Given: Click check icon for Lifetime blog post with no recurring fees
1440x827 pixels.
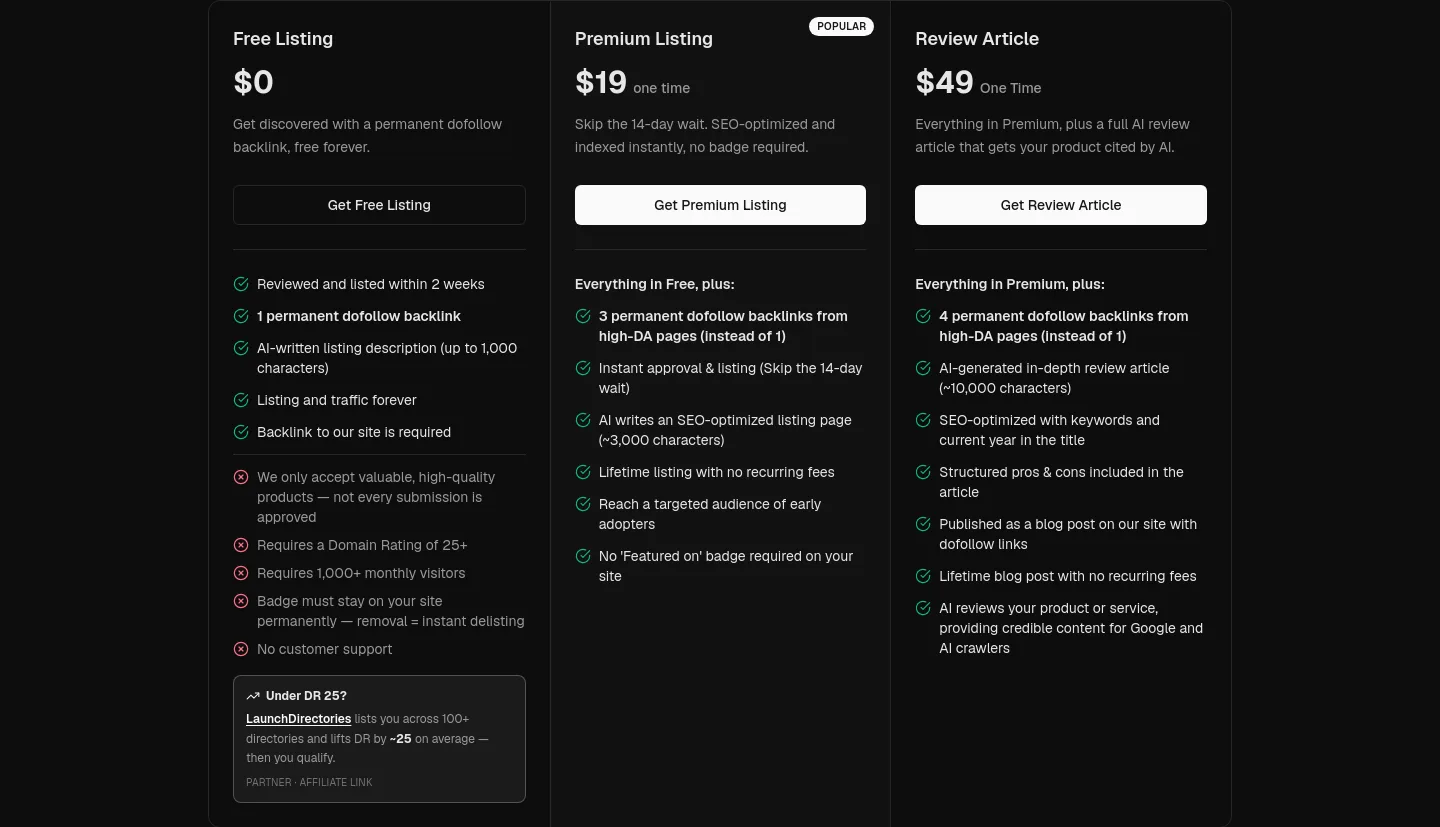Looking at the screenshot, I should (x=923, y=576).
